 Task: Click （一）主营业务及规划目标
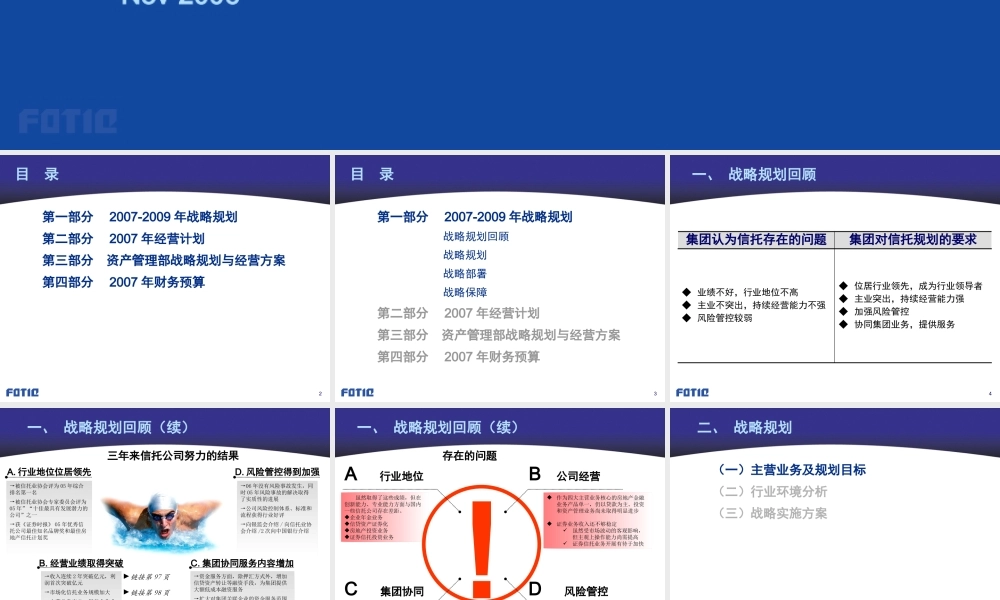(x=791, y=470)
